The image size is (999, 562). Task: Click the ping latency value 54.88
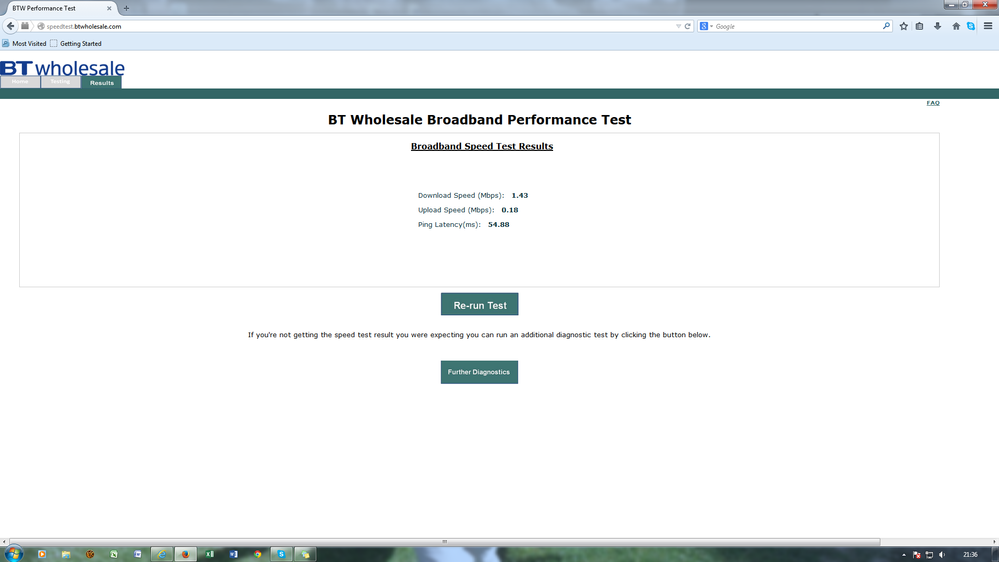click(x=498, y=224)
